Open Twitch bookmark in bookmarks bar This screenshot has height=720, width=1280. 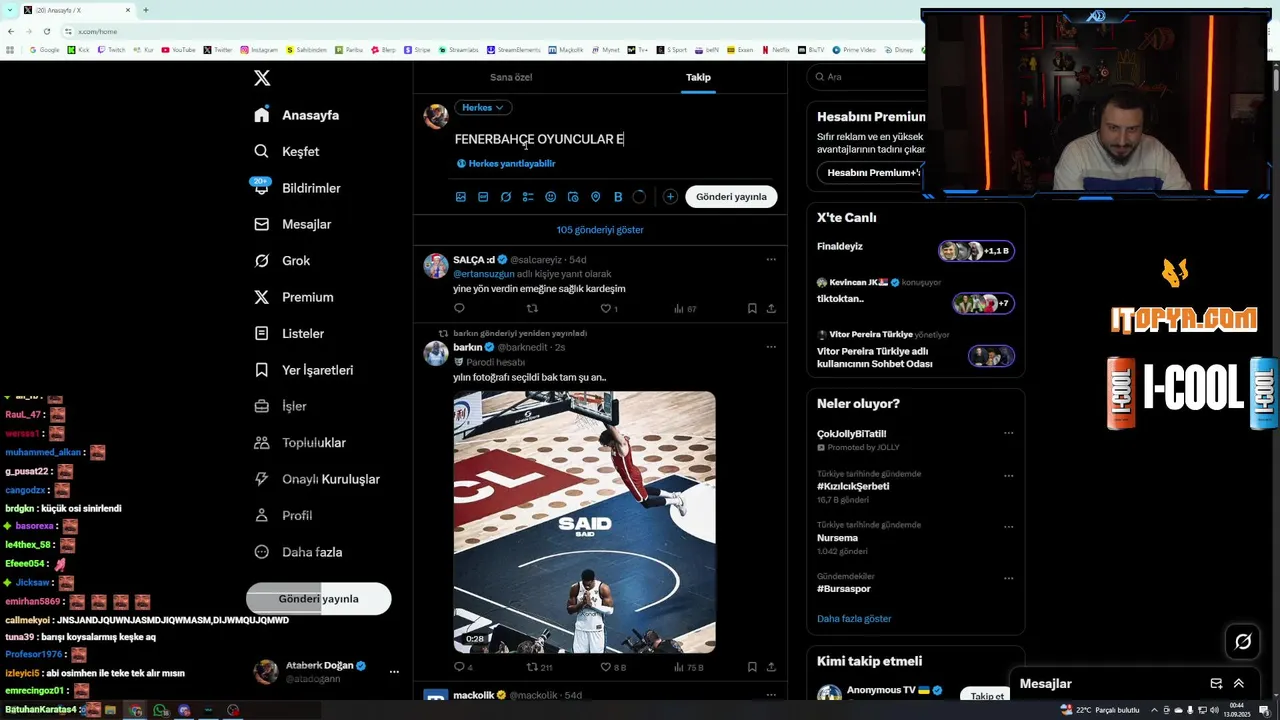[111, 50]
